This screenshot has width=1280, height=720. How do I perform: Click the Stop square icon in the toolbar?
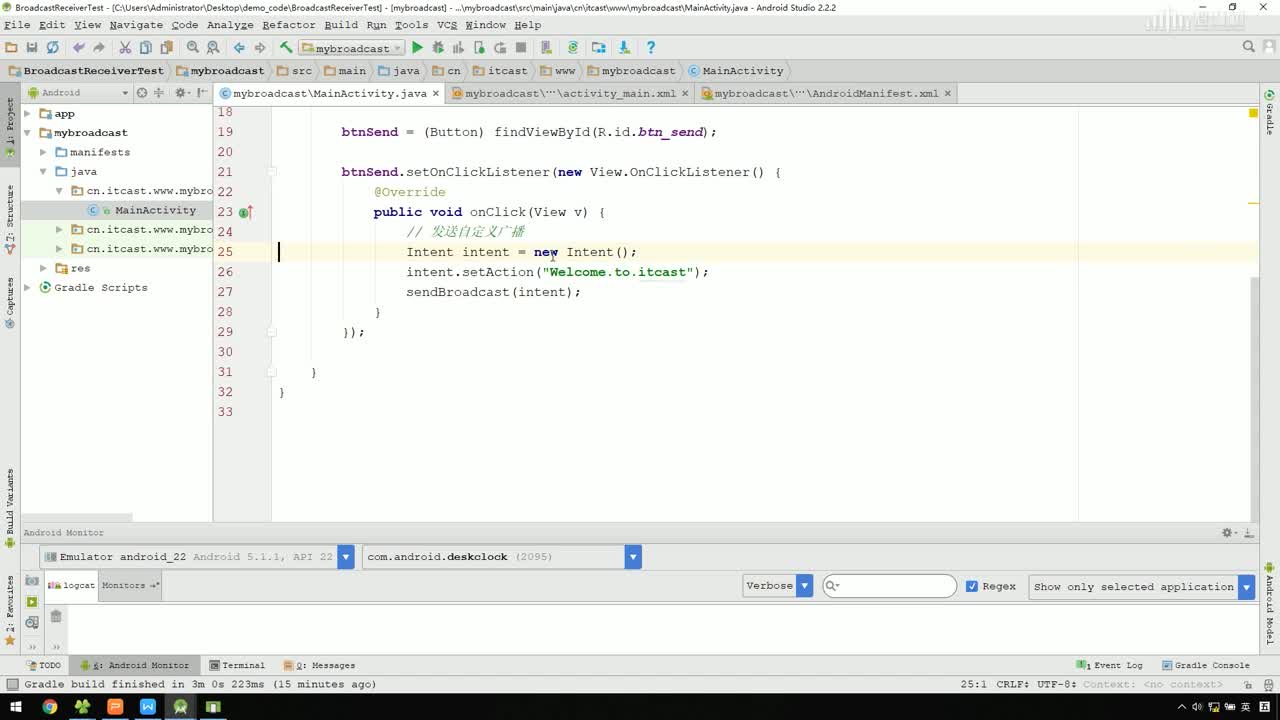click(521, 47)
